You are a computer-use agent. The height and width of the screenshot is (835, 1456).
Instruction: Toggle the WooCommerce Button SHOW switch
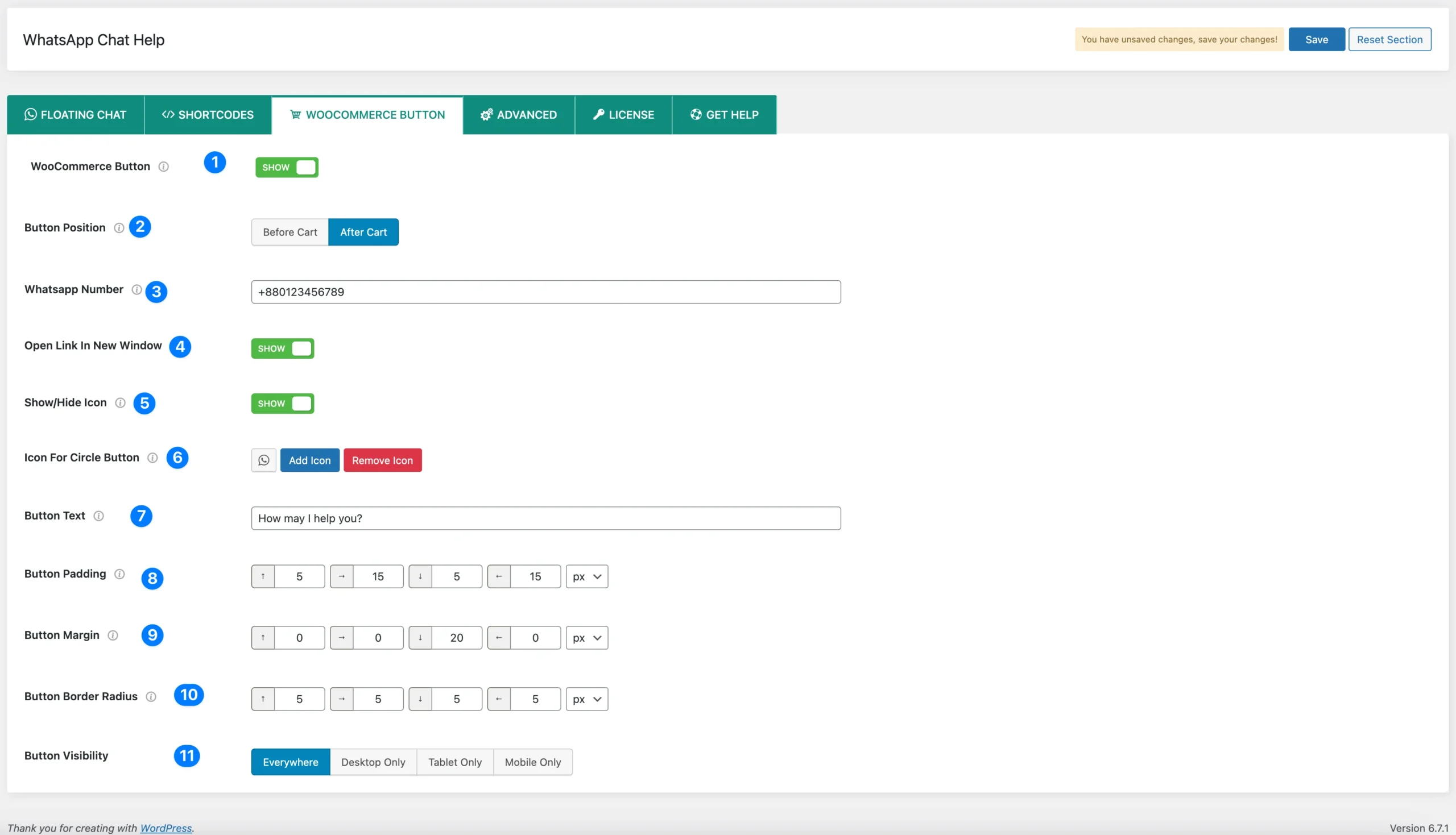pyautogui.click(x=287, y=168)
